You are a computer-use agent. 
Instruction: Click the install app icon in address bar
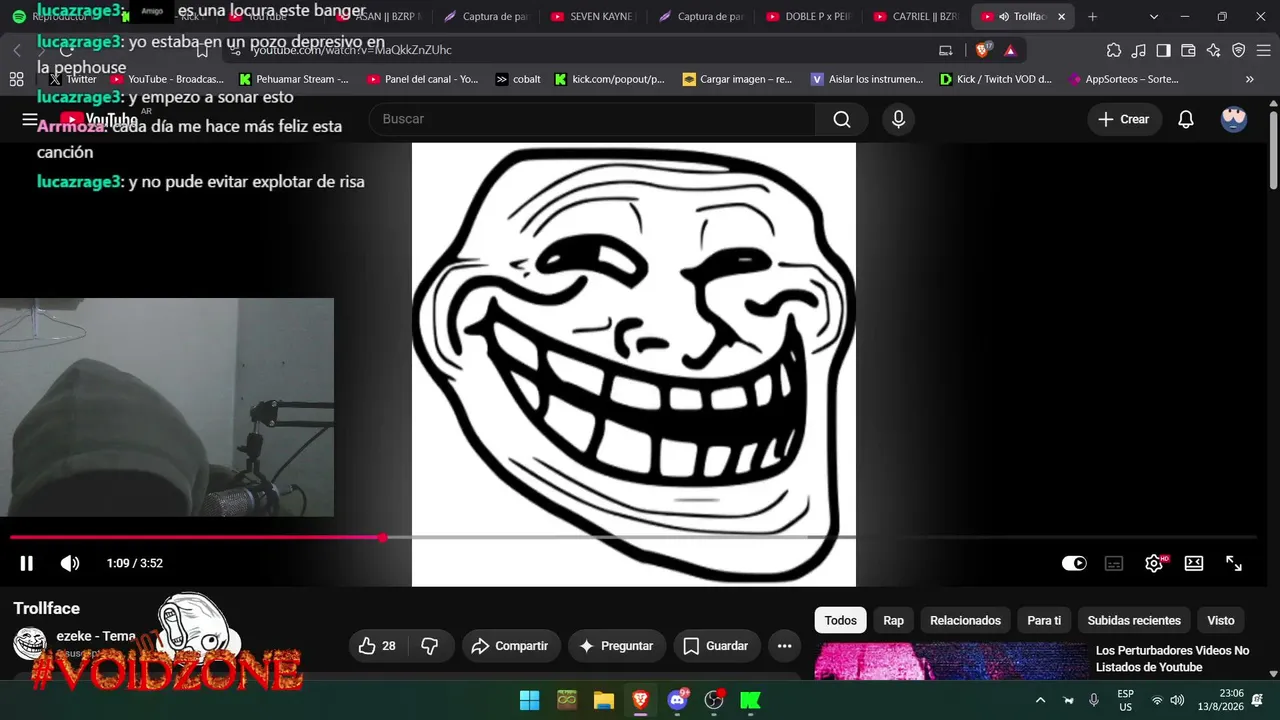click(946, 50)
